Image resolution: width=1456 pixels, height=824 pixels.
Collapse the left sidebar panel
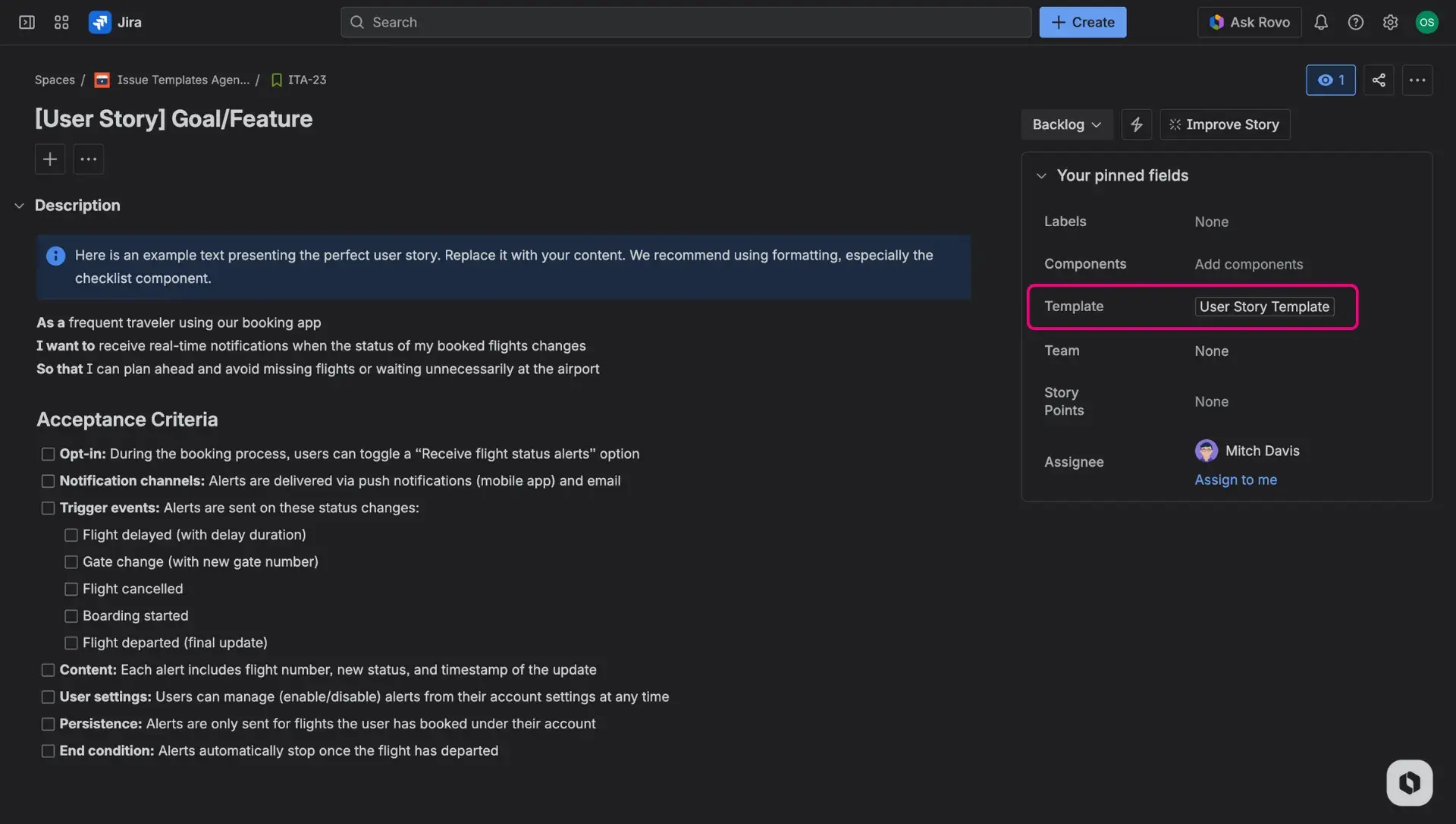click(x=26, y=22)
